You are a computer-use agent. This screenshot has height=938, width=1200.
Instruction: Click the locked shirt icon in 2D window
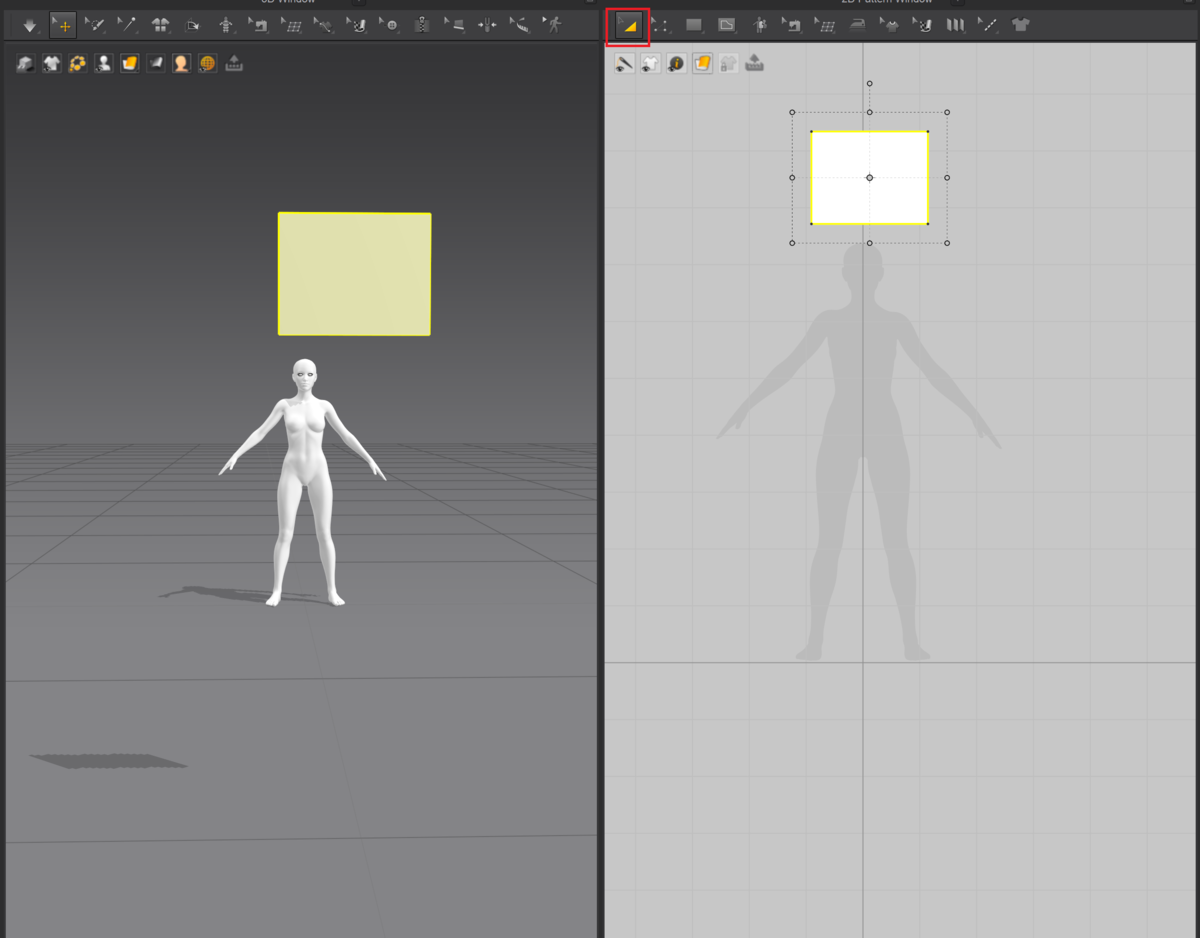pos(728,64)
